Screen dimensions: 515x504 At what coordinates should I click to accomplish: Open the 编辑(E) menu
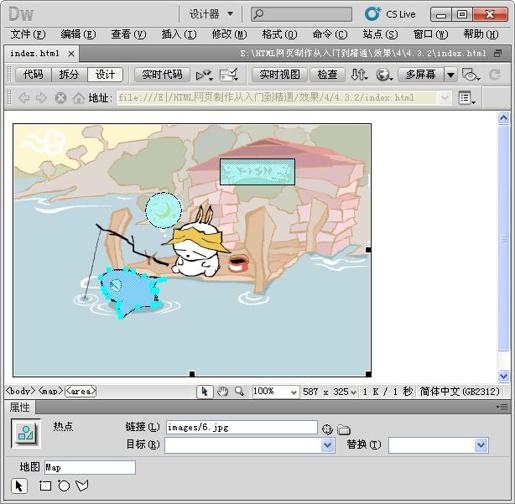78,34
